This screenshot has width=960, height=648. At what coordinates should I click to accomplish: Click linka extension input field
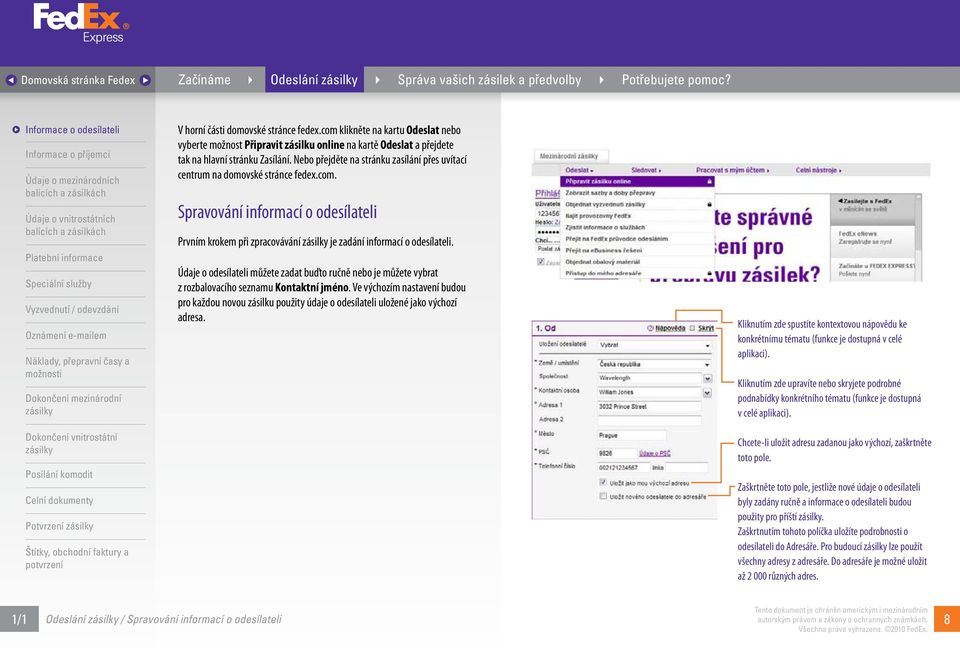click(x=686, y=468)
